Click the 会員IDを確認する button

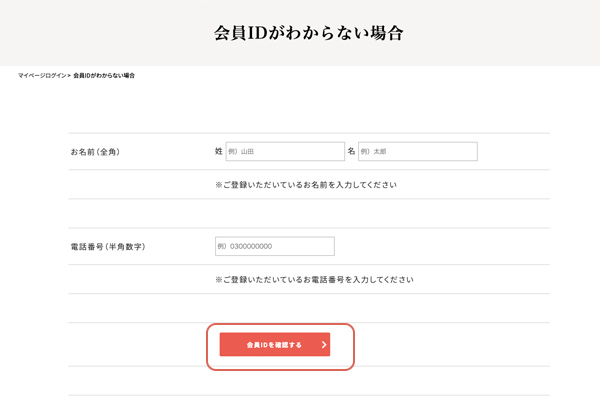(274, 345)
